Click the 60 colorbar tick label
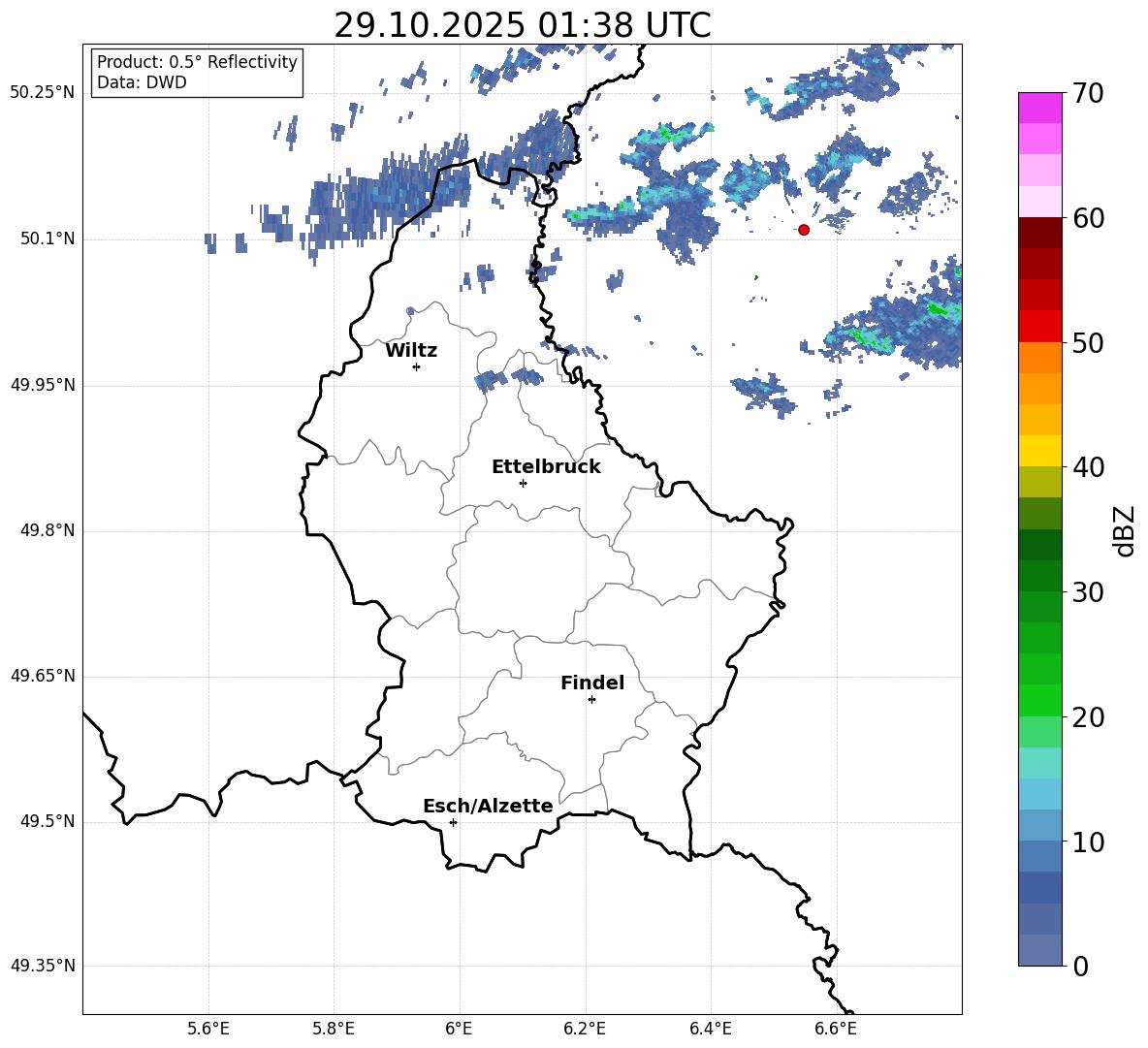 pos(1088,218)
